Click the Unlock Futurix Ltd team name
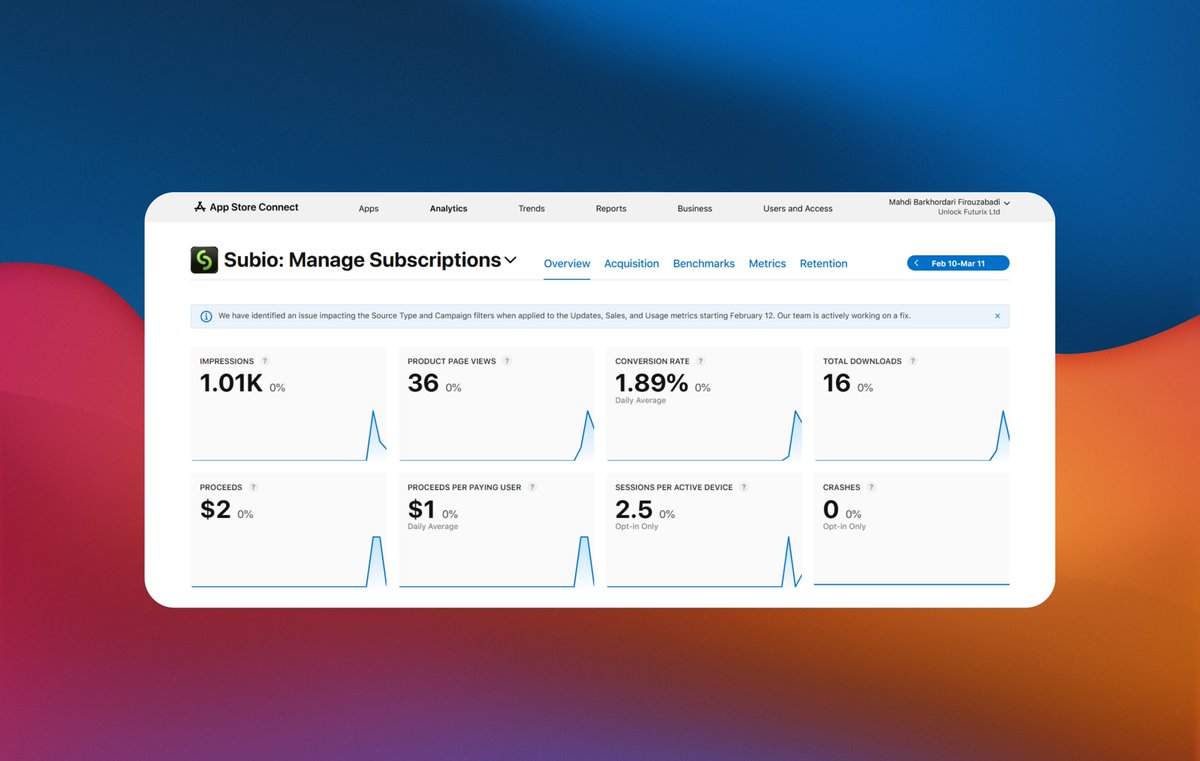The image size is (1200, 761). click(969, 212)
